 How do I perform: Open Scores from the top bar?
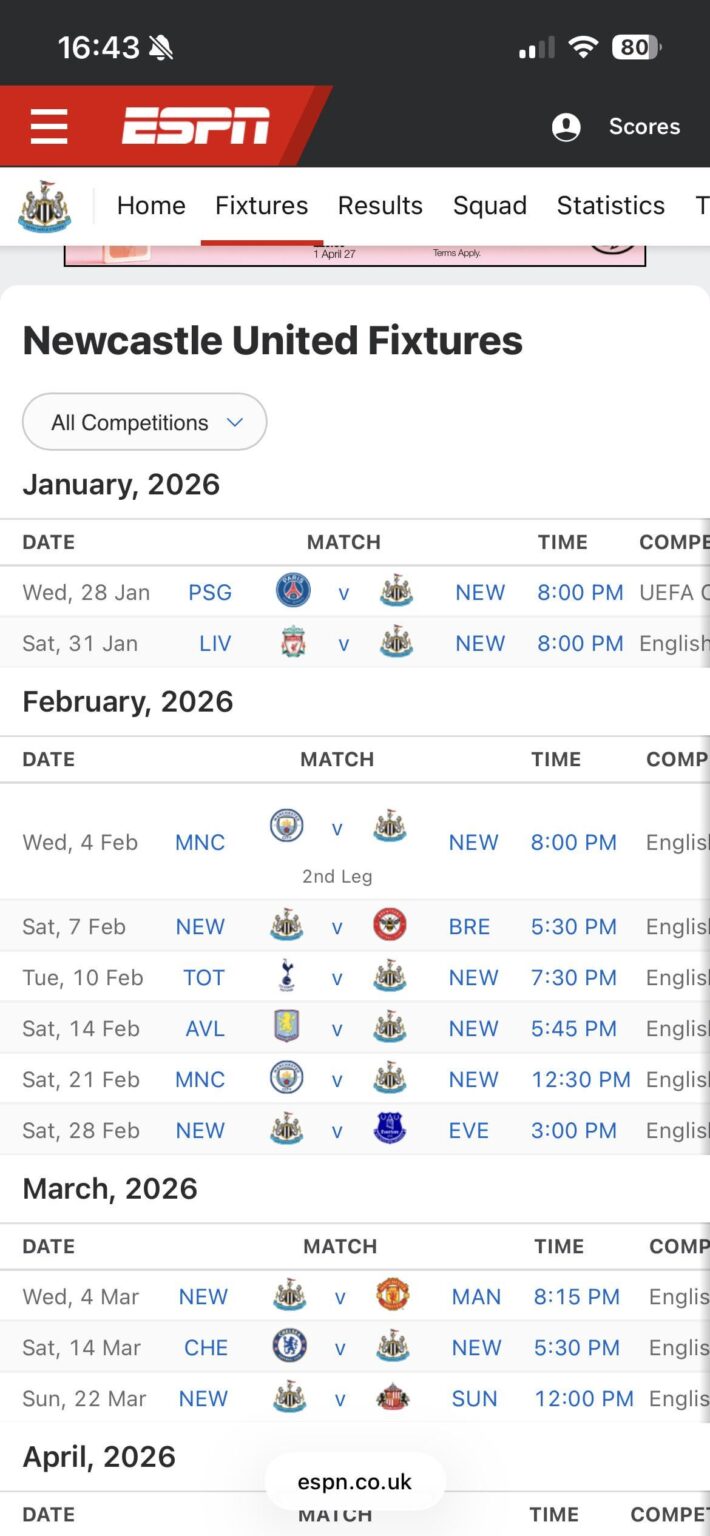644,126
